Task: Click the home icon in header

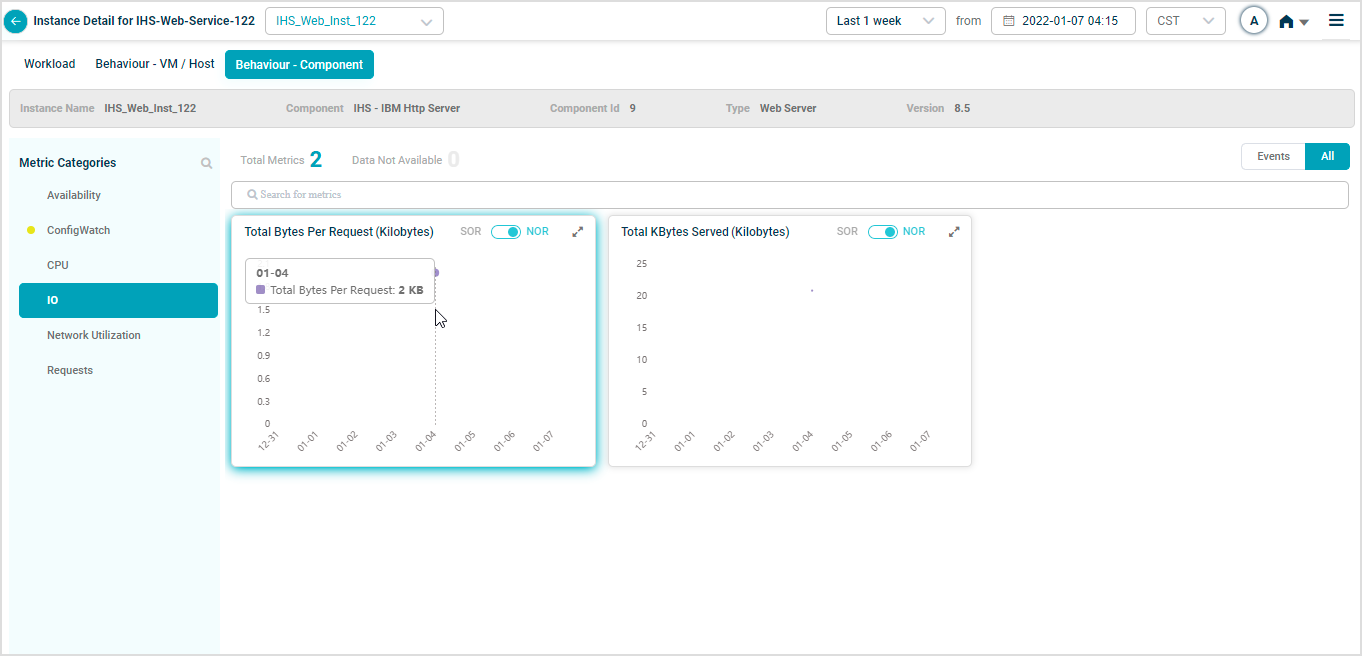Action: (x=1287, y=21)
